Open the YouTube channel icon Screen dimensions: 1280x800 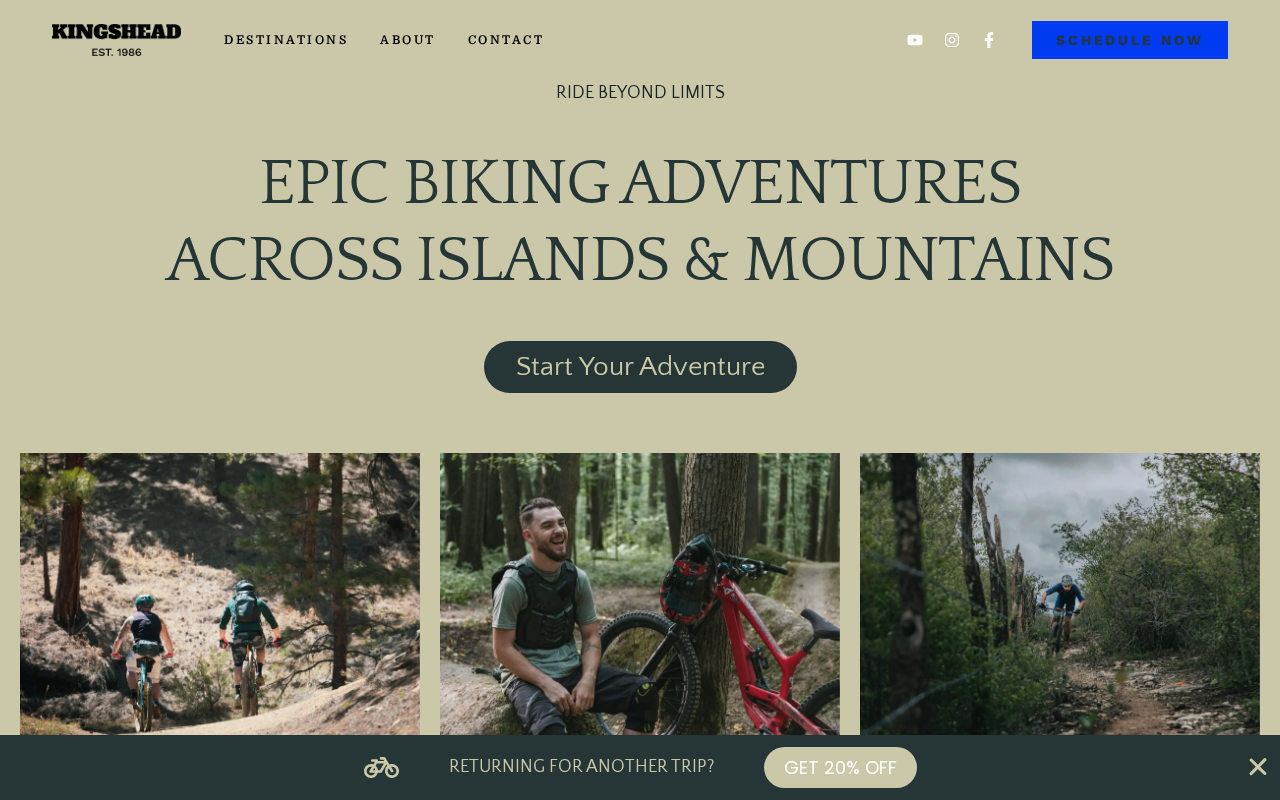tap(915, 40)
